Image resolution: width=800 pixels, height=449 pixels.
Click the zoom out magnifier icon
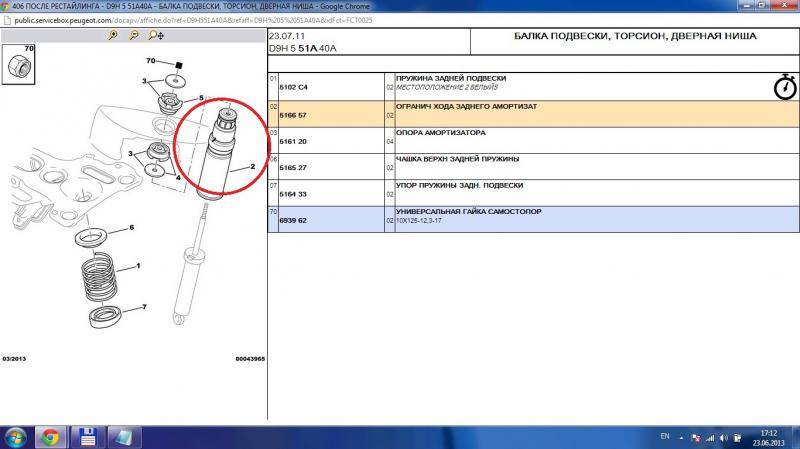coord(133,35)
